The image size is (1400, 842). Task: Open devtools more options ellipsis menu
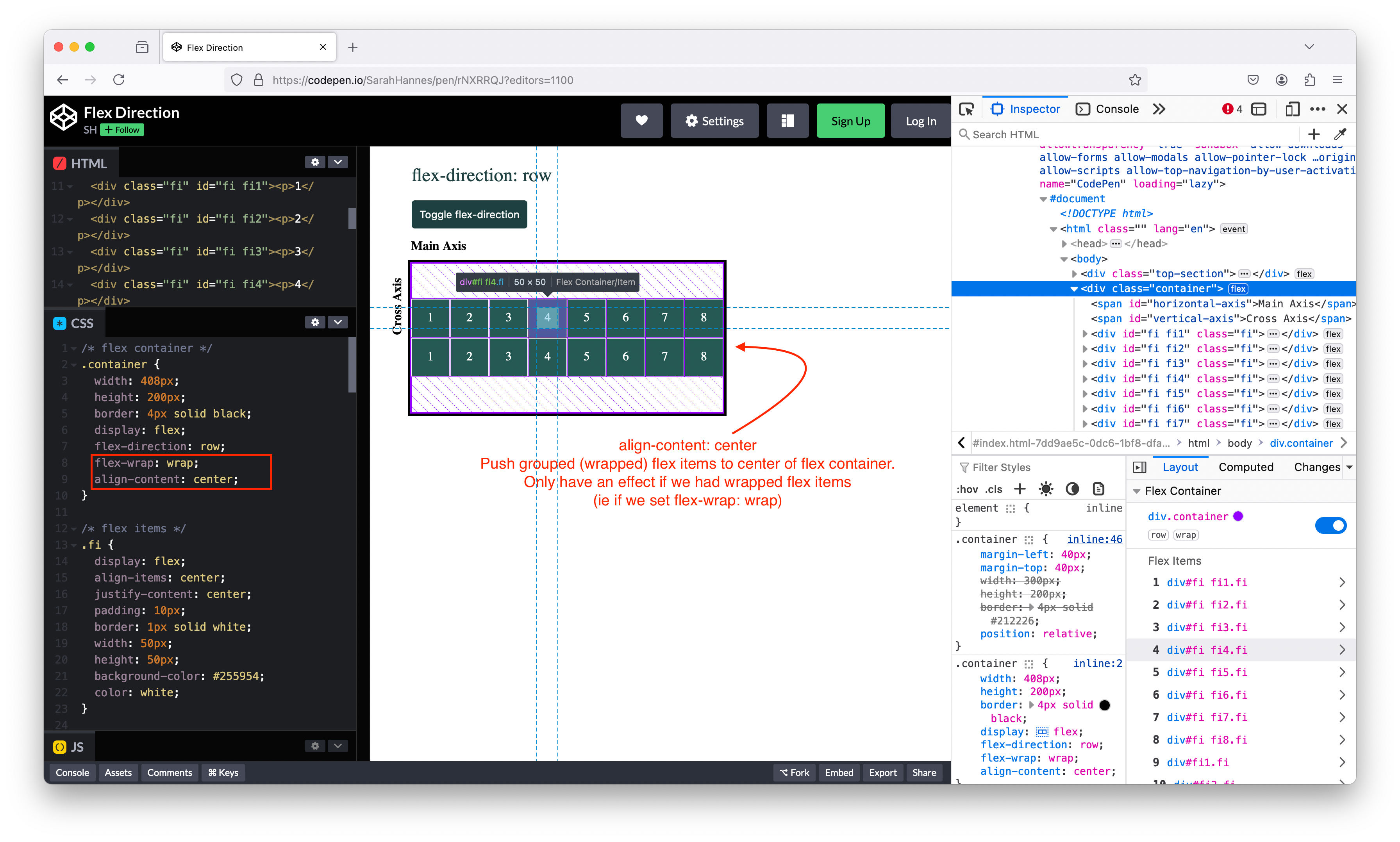click(x=1318, y=109)
